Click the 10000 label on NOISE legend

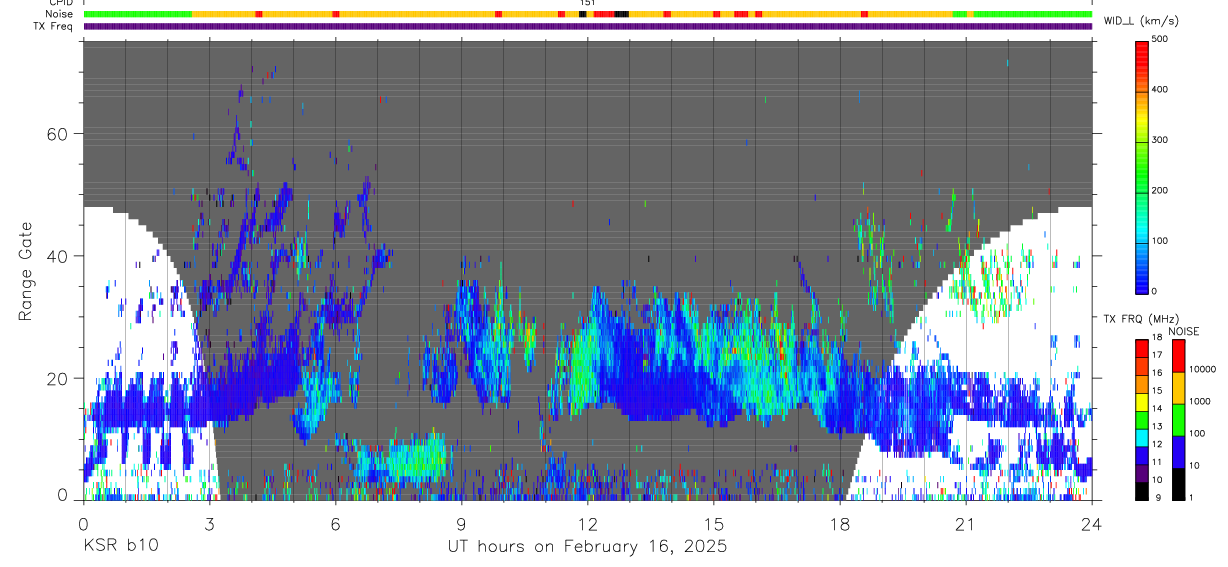coord(1203,369)
